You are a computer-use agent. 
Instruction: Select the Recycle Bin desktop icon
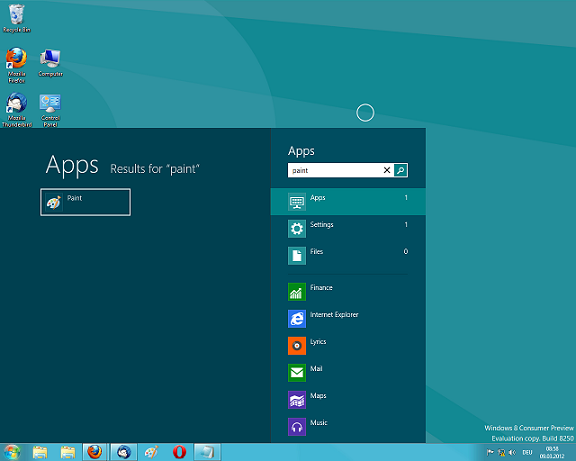[17, 18]
